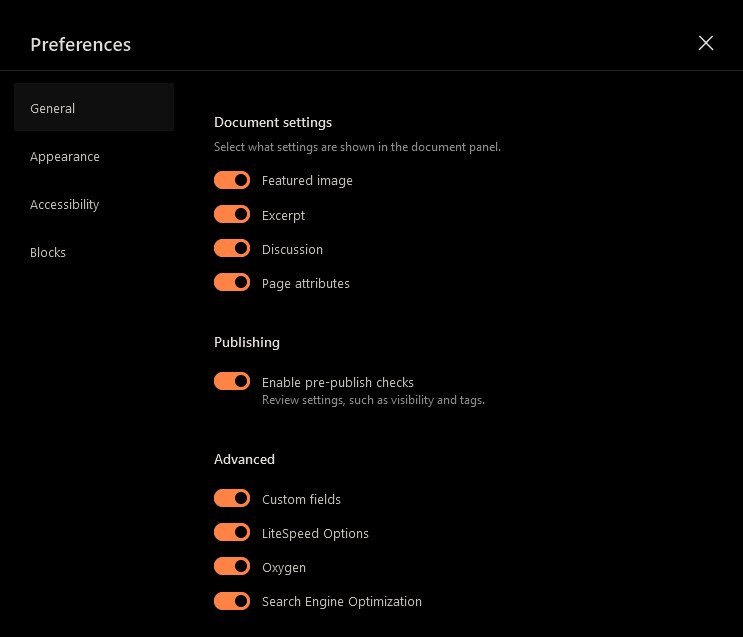
Task: Disable the Oxygen toggle switch
Action: coord(232,566)
